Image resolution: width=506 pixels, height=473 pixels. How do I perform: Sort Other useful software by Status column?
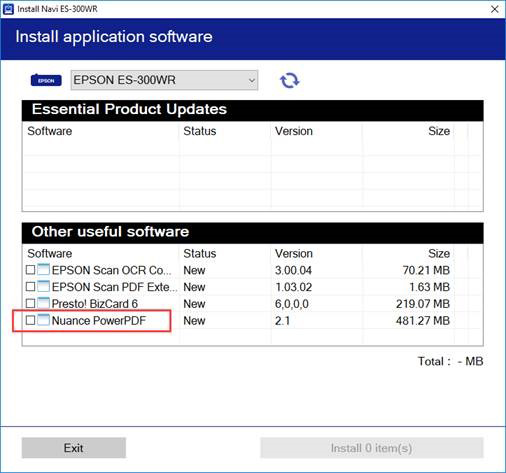200,253
